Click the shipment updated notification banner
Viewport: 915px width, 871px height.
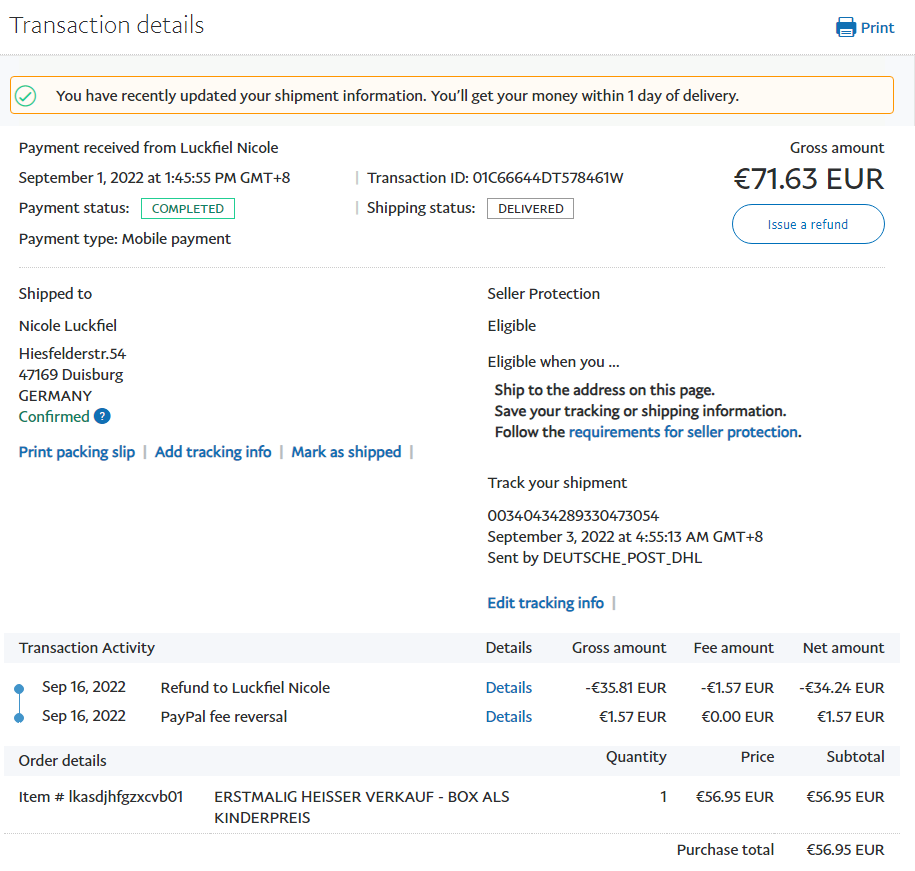click(452, 96)
